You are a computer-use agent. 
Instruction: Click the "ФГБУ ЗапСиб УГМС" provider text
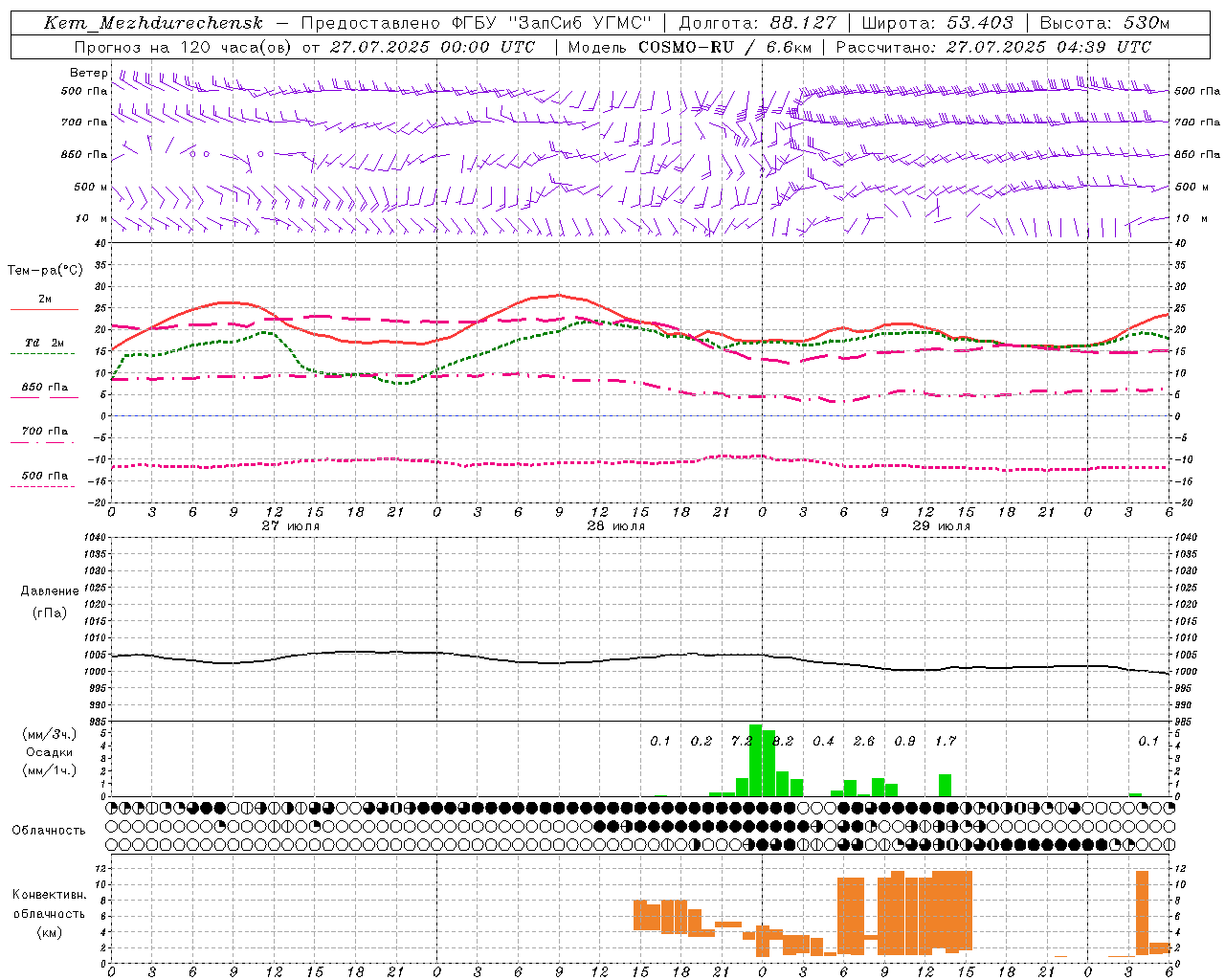coord(551,23)
